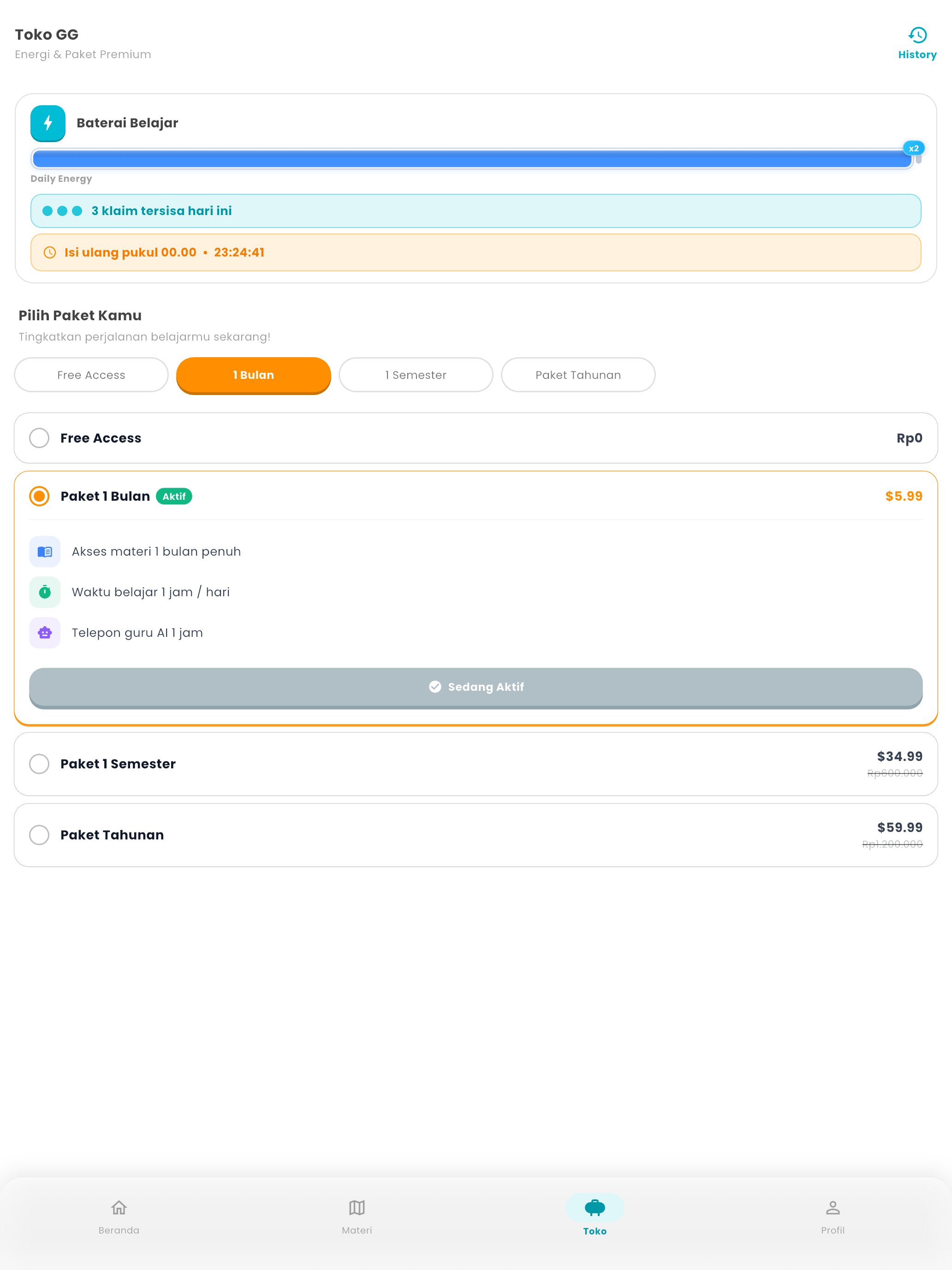Click the Sedang Aktif button

point(476,687)
